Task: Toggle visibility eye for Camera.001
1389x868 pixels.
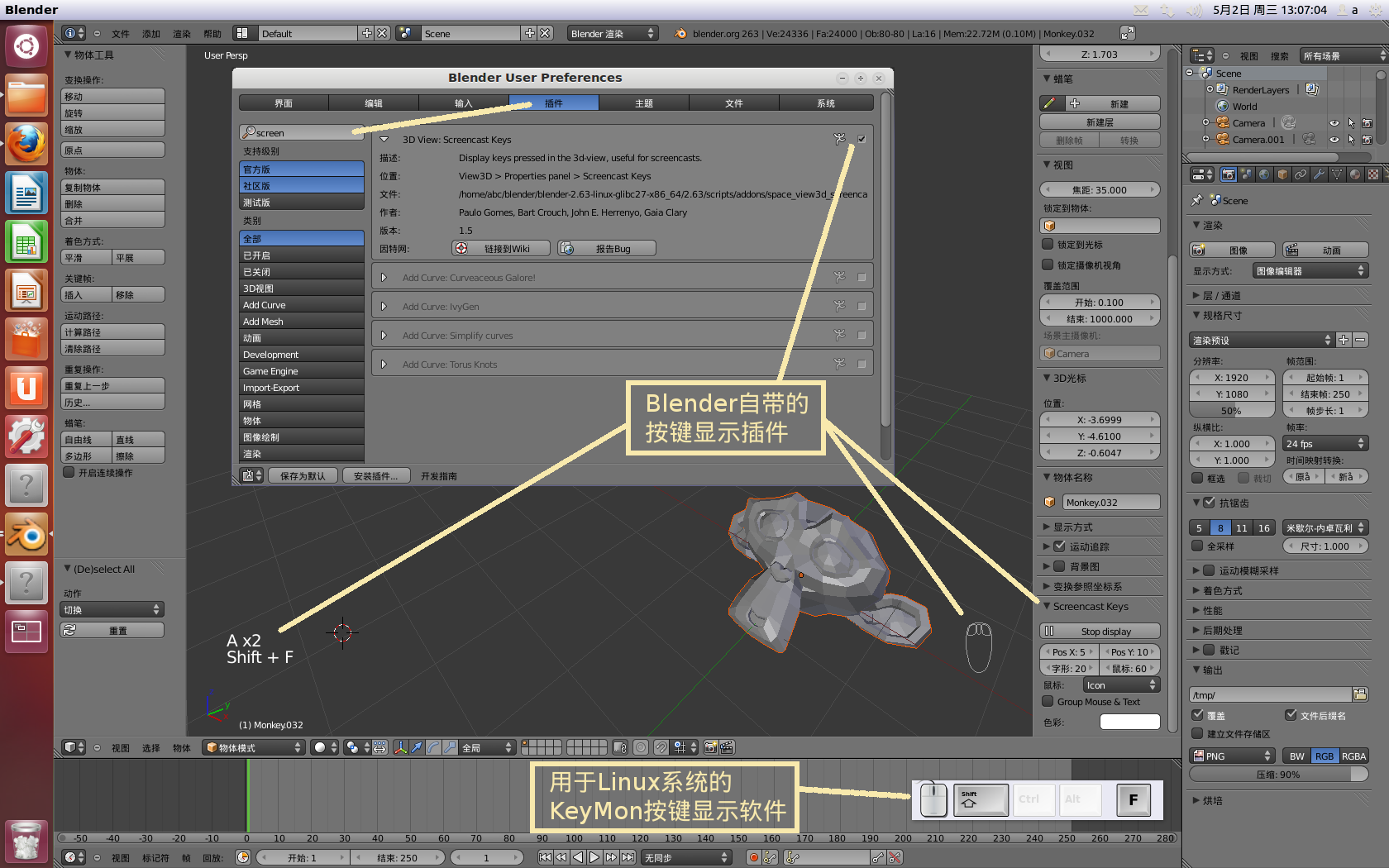Action: (1334, 140)
